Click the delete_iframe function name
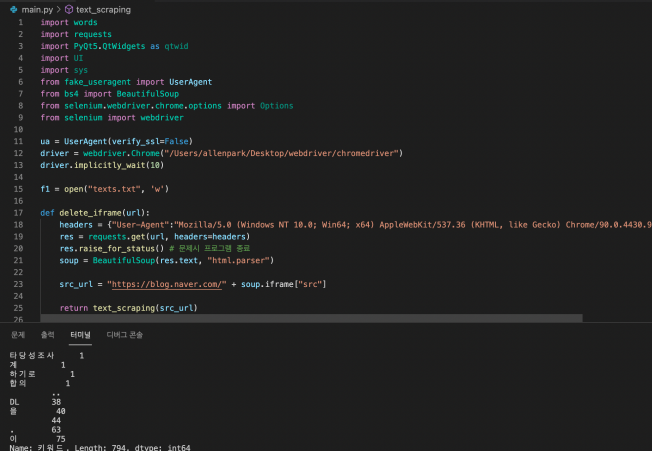This screenshot has height=451, width=652. (91, 213)
